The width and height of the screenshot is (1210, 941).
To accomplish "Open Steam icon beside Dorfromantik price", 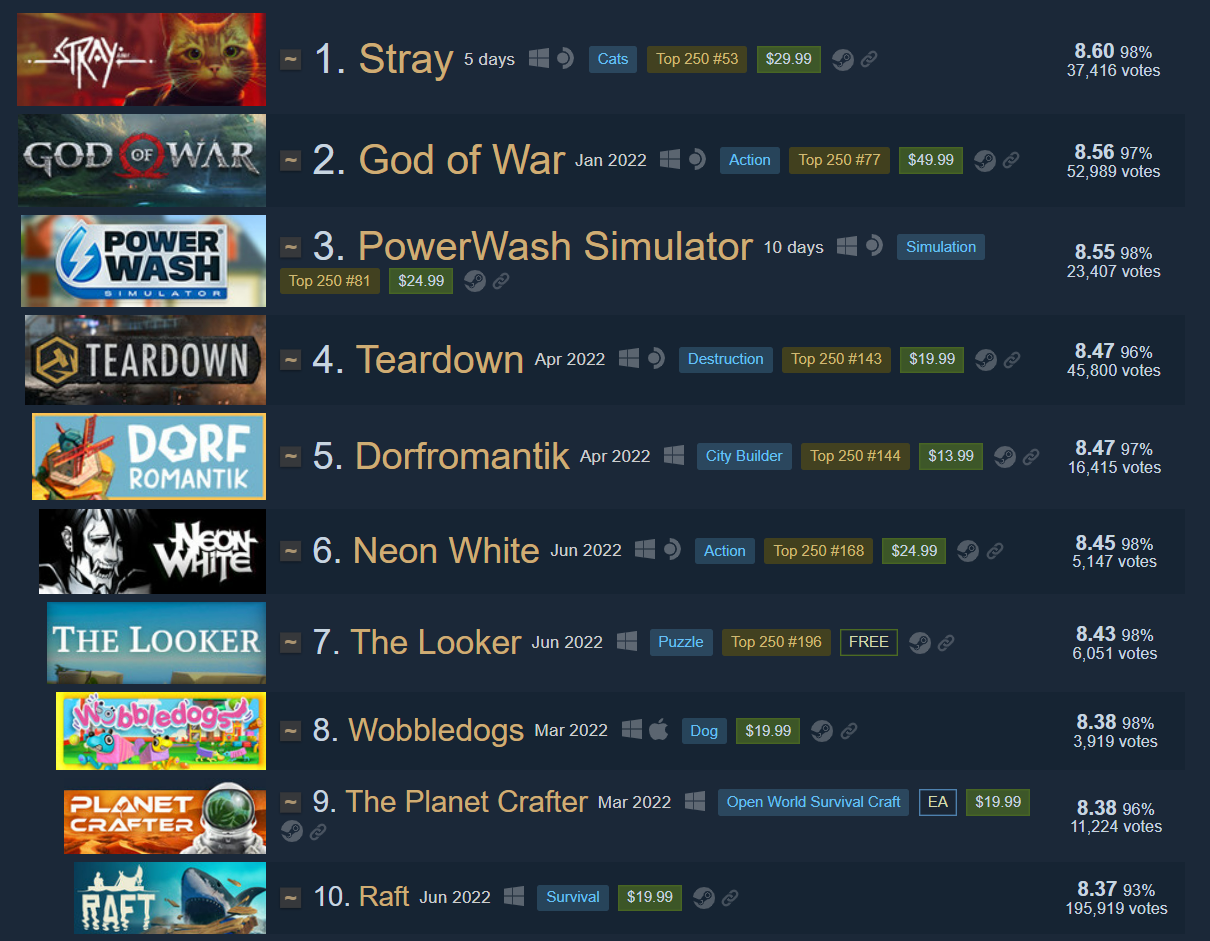I will pyautogui.click(x=1005, y=456).
